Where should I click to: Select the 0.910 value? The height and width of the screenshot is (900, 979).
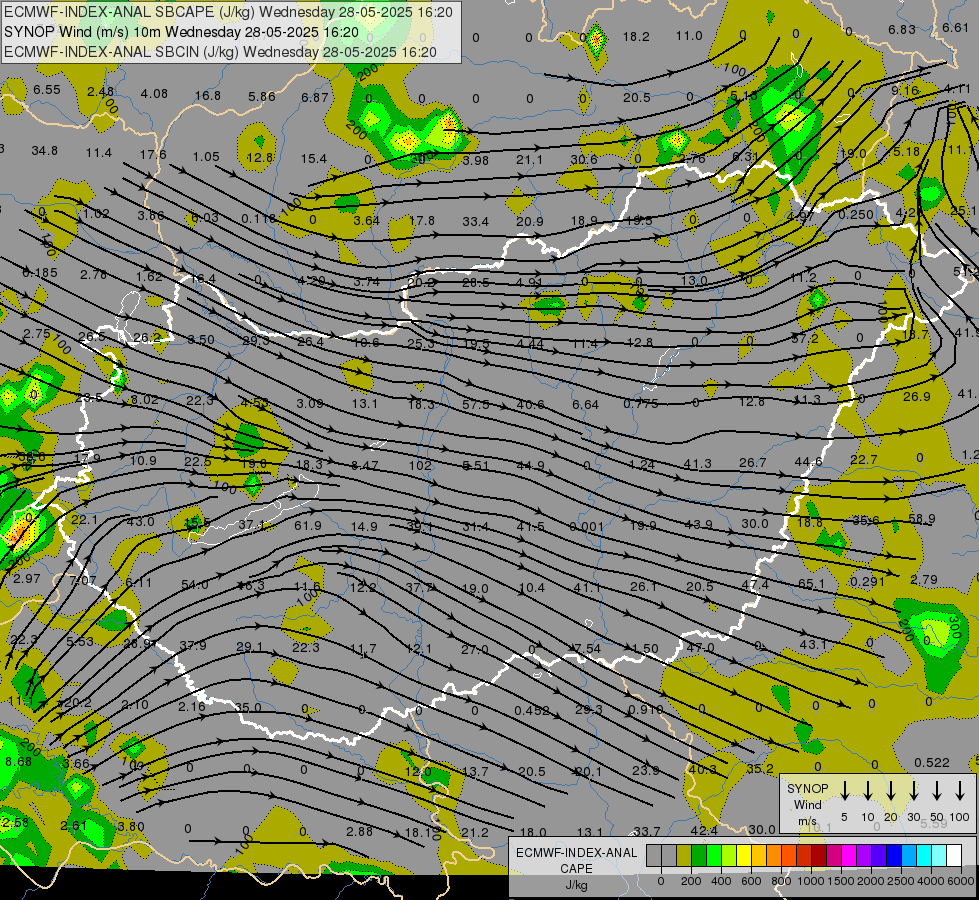[646, 709]
